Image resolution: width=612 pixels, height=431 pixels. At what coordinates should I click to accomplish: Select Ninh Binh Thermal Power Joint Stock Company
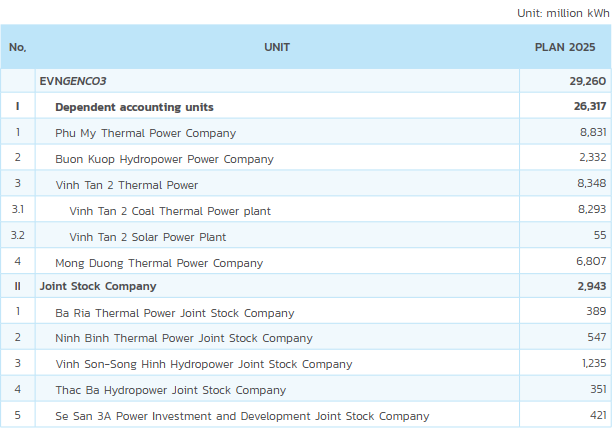[184, 338]
